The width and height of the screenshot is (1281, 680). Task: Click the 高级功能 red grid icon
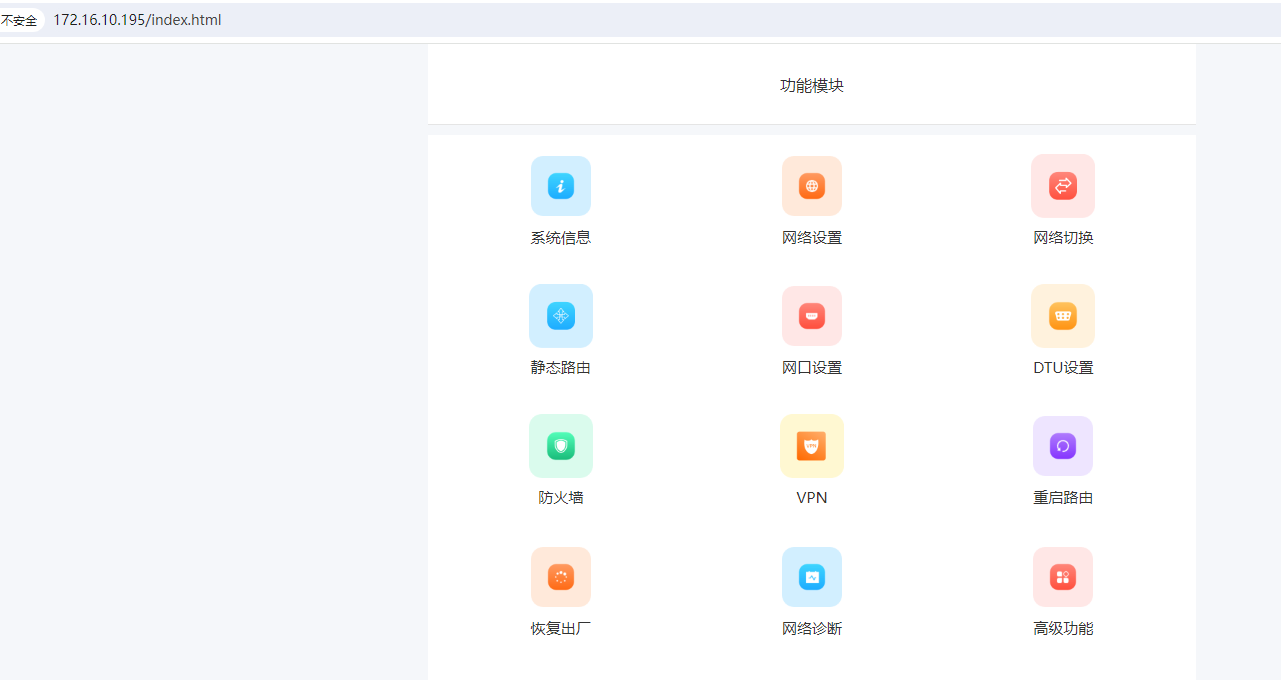(x=1063, y=577)
